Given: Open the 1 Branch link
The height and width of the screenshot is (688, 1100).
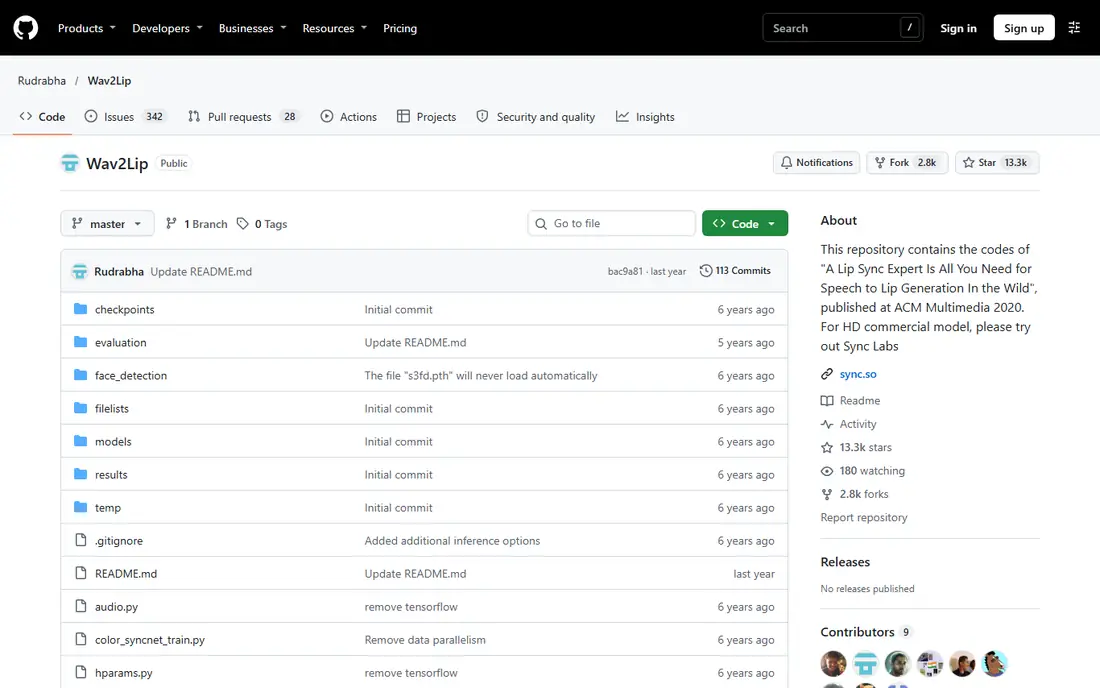Looking at the screenshot, I should (196, 224).
